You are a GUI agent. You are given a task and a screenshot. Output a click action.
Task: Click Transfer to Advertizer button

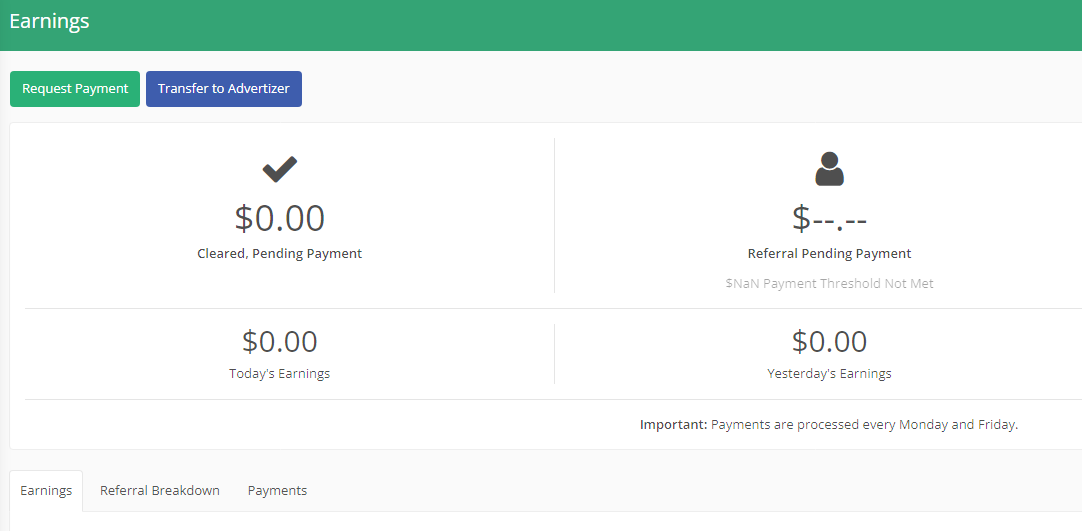(224, 89)
